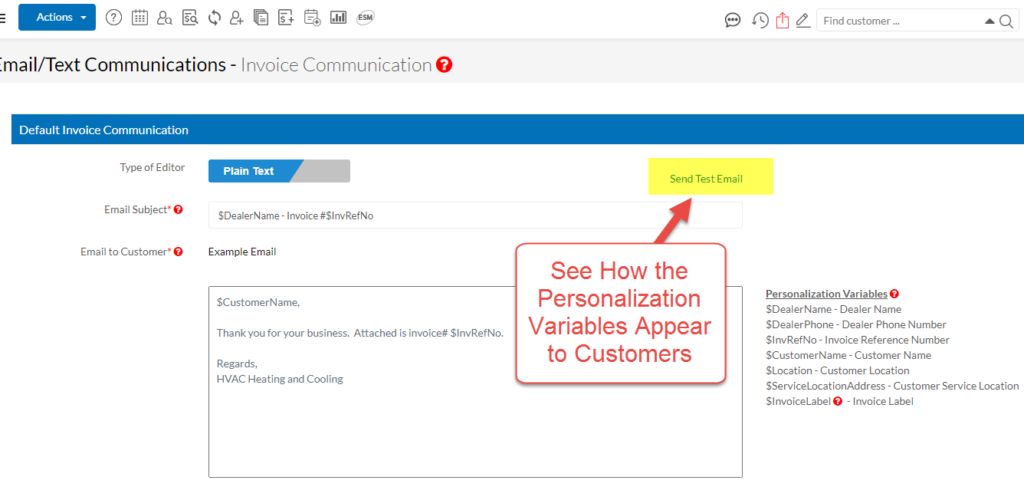Click the add customer person-plus icon

(x=236, y=18)
